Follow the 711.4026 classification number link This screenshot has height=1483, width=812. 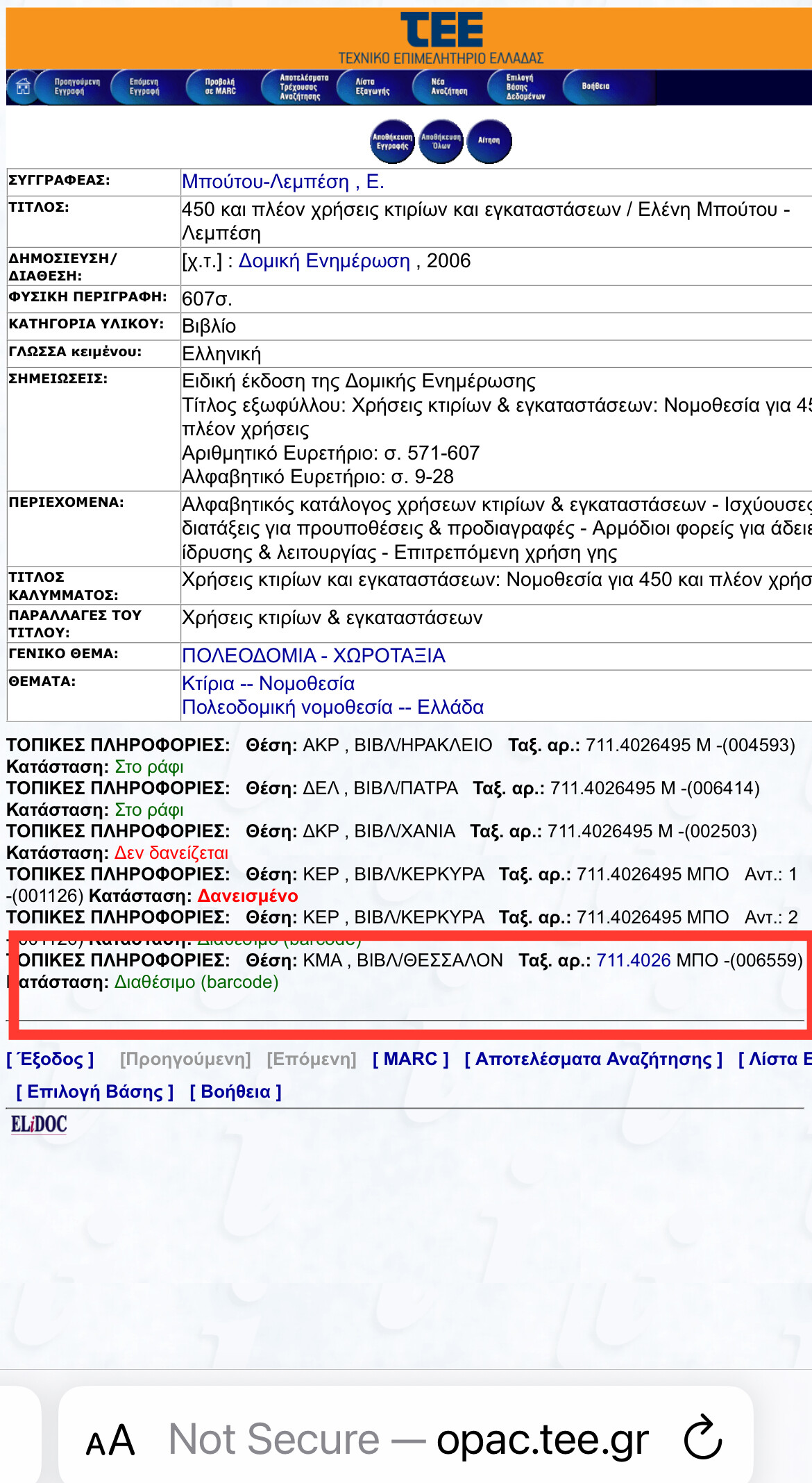click(634, 960)
